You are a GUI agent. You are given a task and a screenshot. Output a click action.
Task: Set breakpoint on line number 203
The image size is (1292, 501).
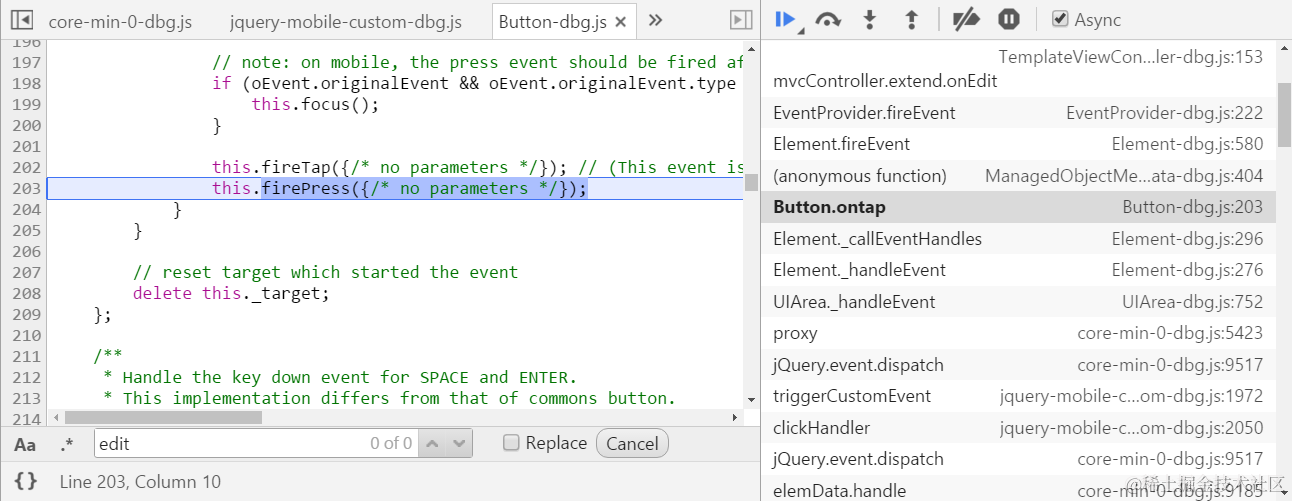click(x=28, y=188)
